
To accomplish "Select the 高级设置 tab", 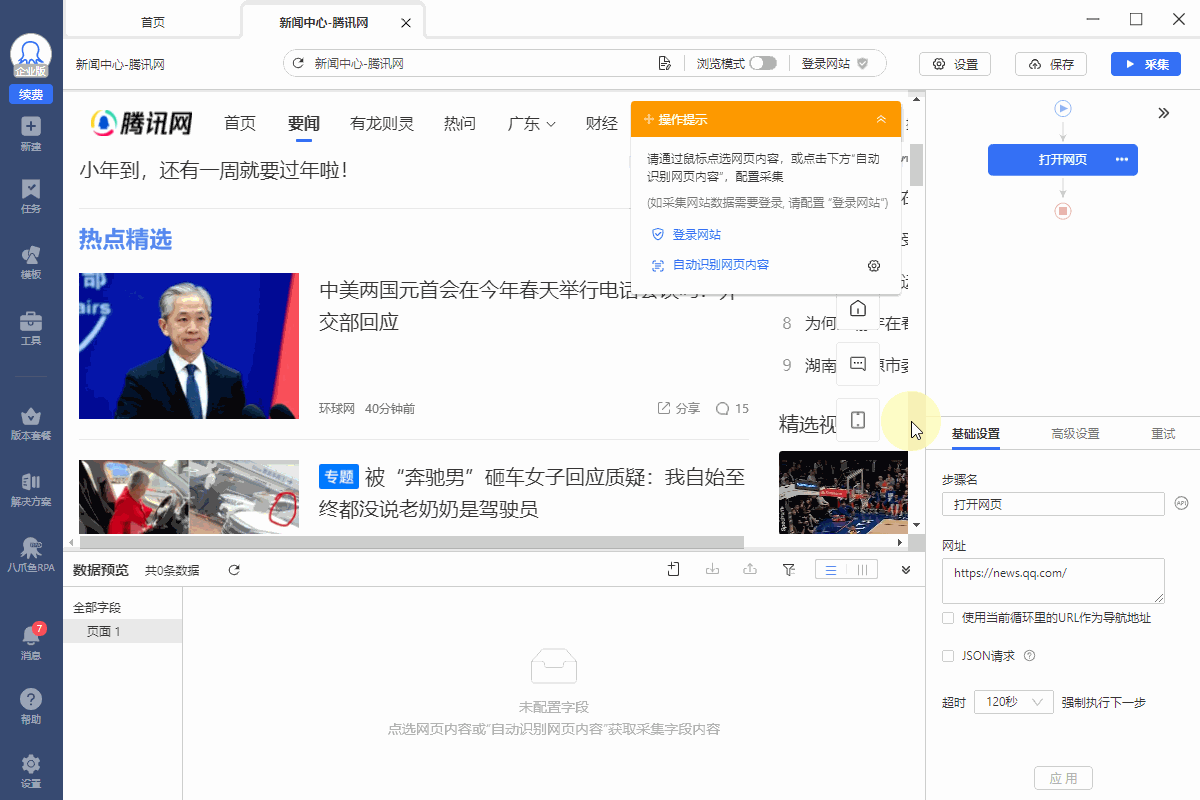I will 1075,434.
